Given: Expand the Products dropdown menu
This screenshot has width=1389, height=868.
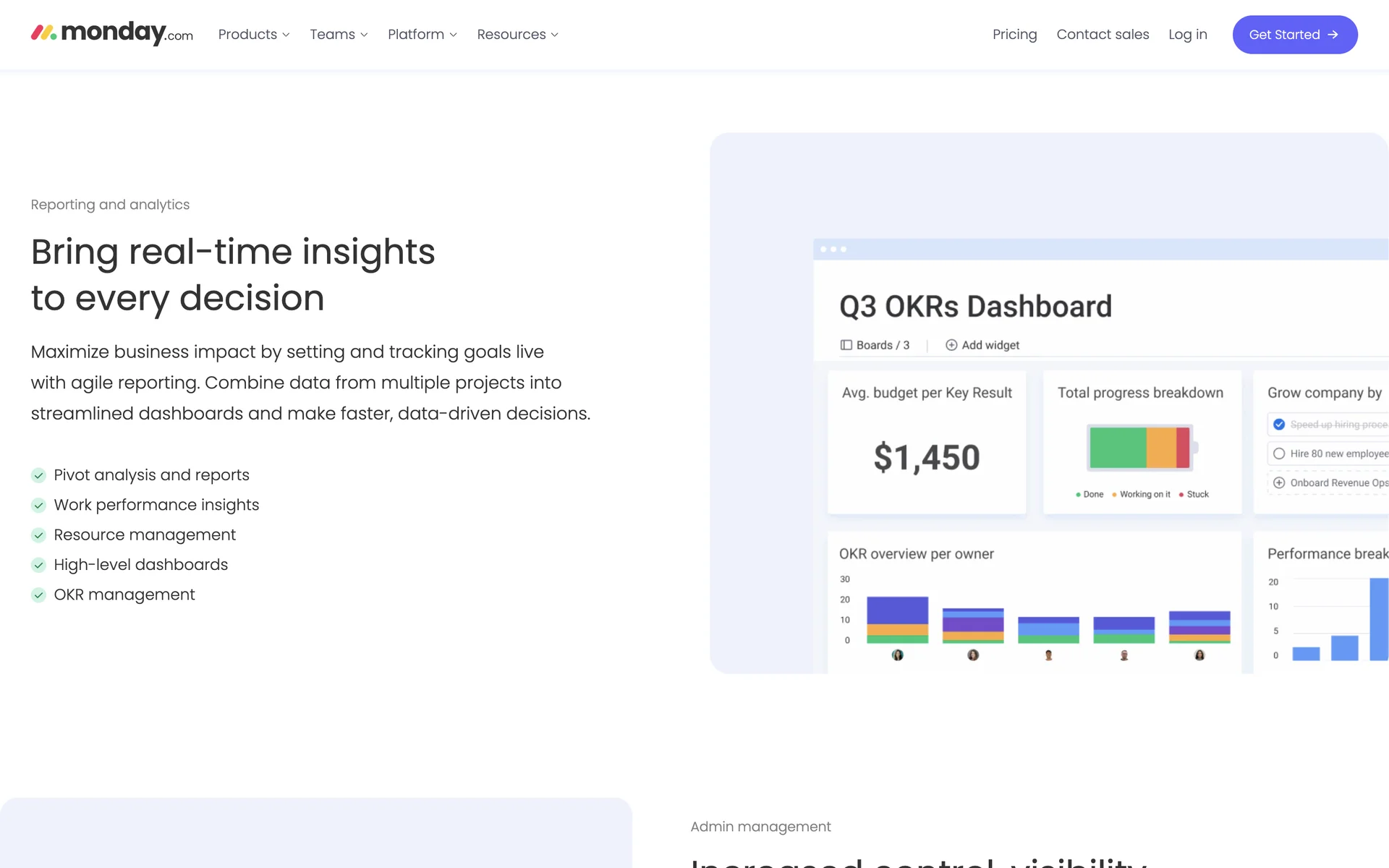Looking at the screenshot, I should 253,35.
